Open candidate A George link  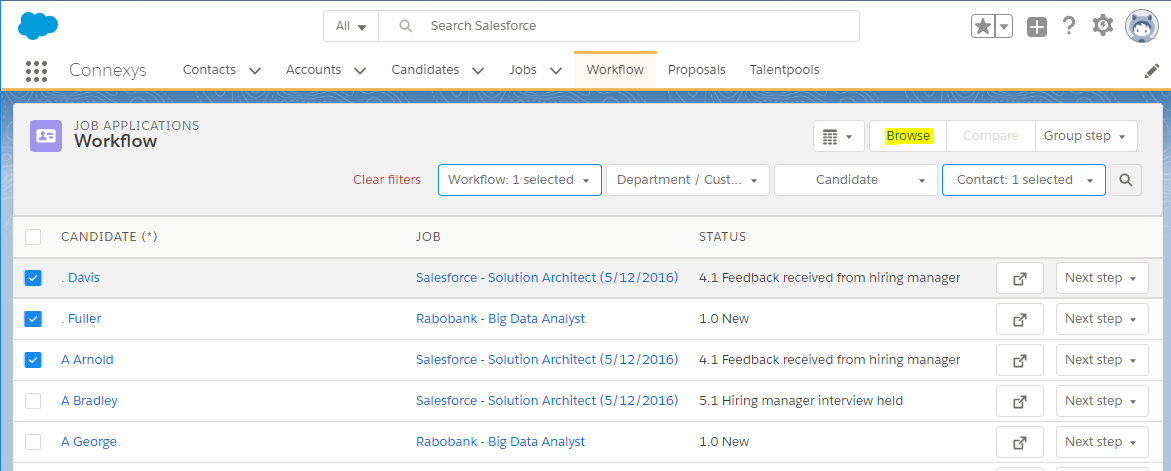tap(89, 442)
